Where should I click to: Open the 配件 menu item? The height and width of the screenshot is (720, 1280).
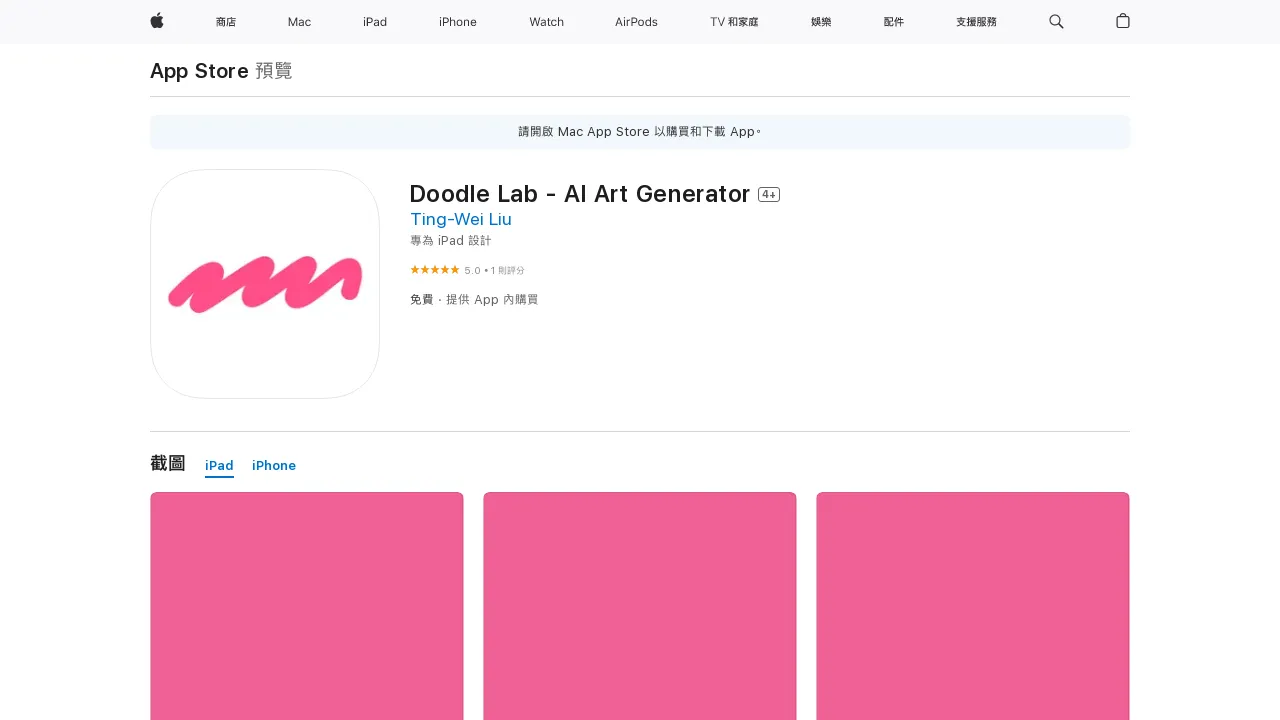894,22
